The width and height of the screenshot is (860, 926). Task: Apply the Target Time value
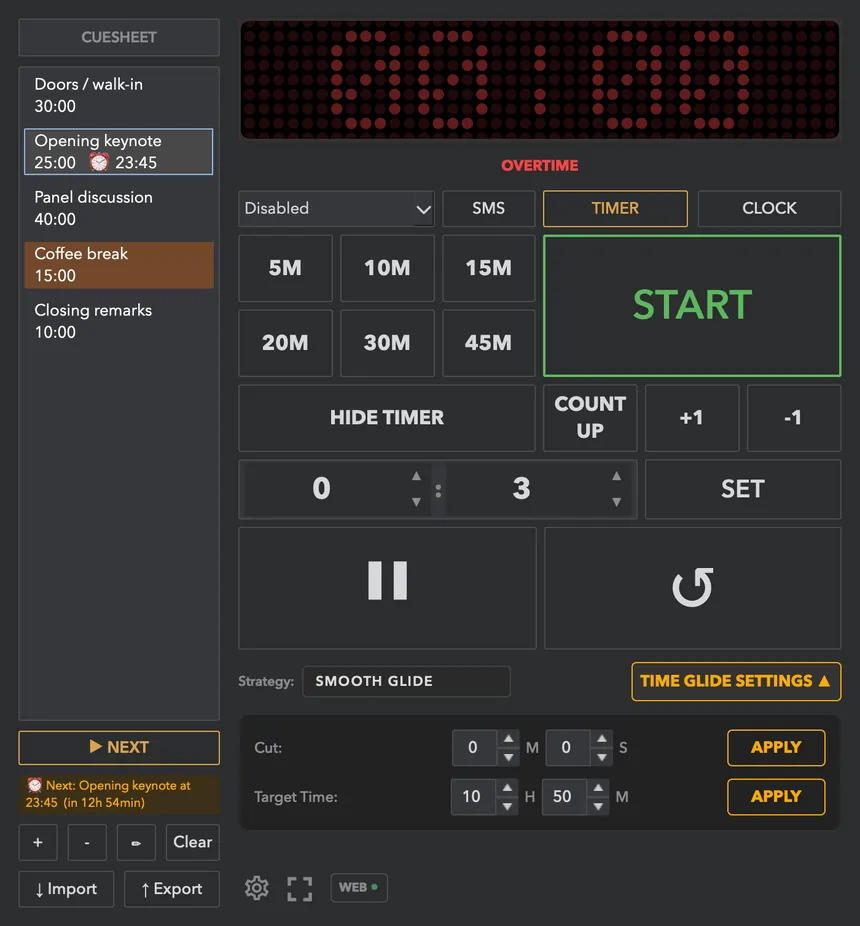click(x=776, y=797)
